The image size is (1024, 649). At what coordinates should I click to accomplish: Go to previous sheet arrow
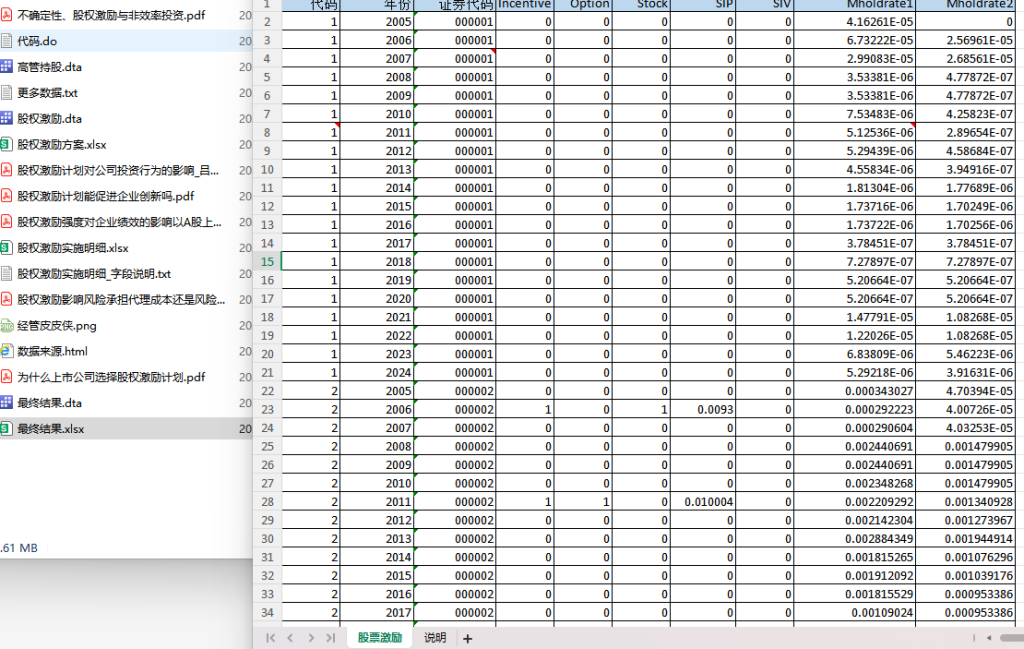(291, 638)
